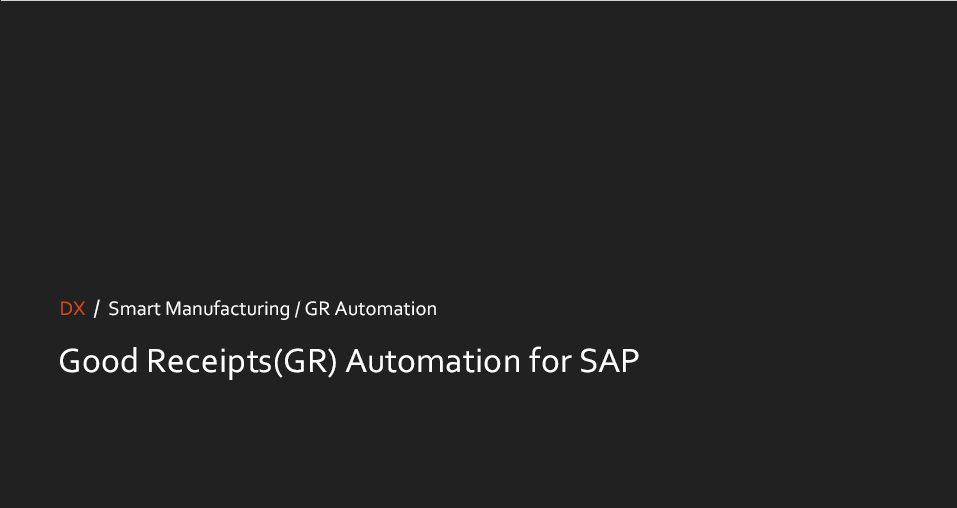Click the (GR) abbreviation in the title

click(x=305, y=361)
